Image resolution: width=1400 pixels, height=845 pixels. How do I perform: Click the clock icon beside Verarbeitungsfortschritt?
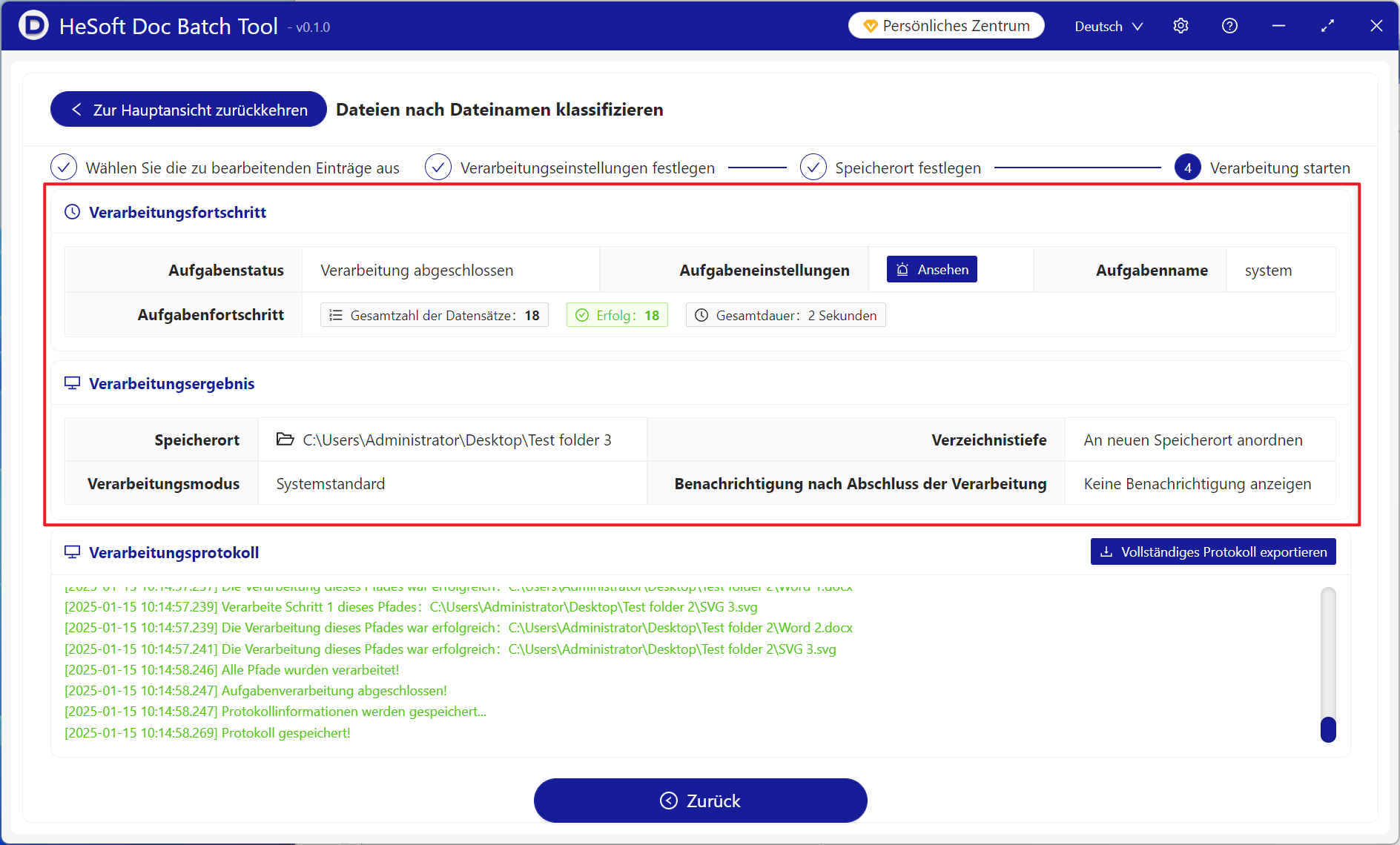(x=72, y=212)
